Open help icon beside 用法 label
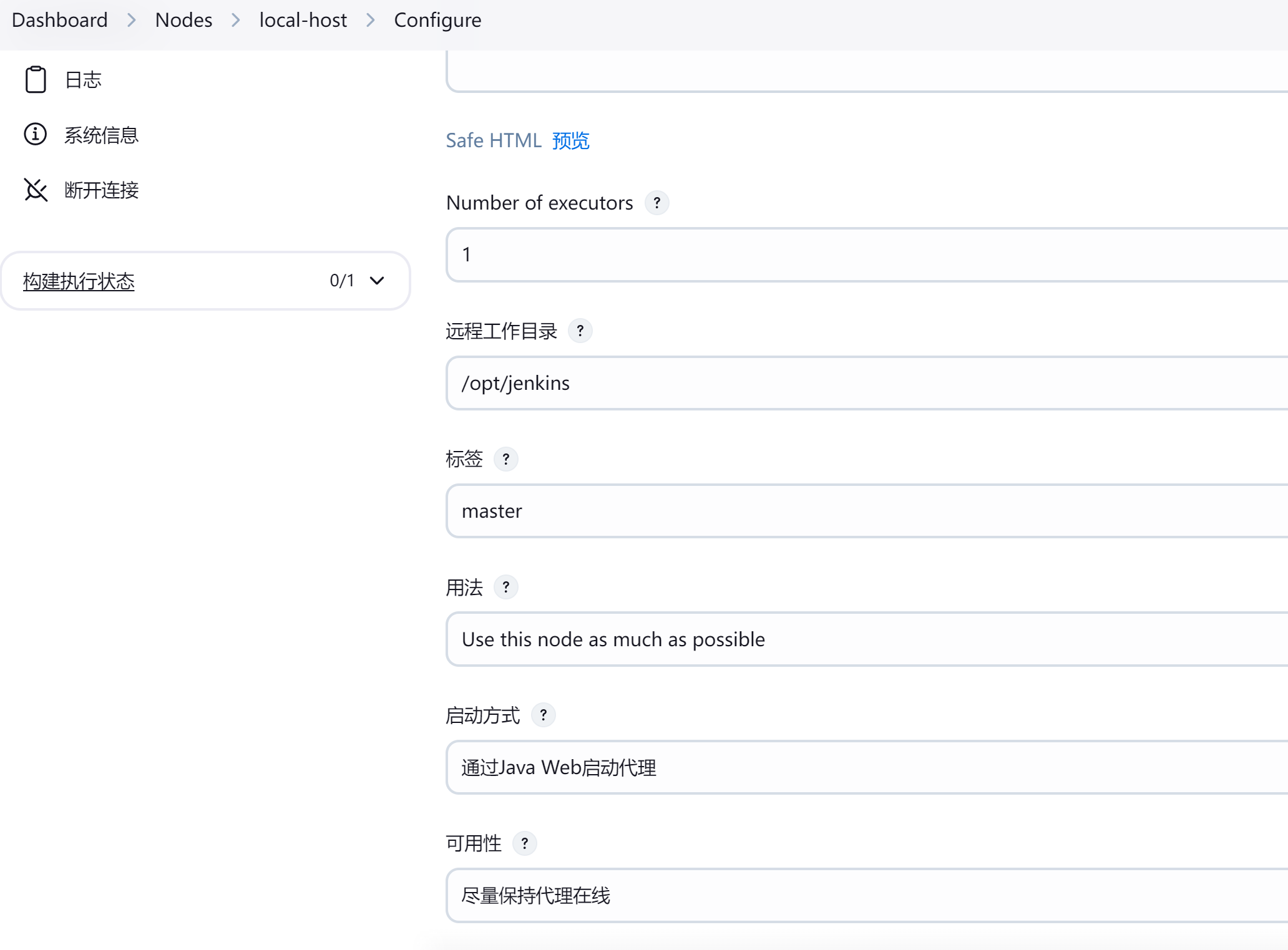This screenshot has height=950, width=1288. pos(505,587)
